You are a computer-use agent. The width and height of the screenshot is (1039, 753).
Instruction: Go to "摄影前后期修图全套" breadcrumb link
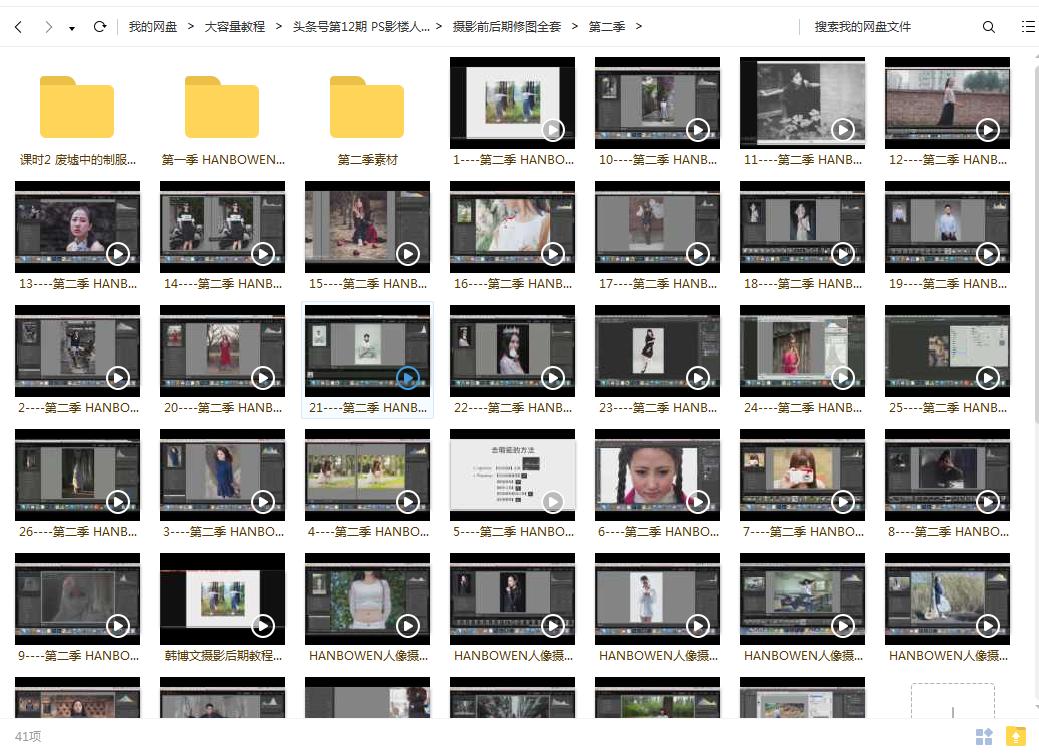pyautogui.click(x=506, y=27)
